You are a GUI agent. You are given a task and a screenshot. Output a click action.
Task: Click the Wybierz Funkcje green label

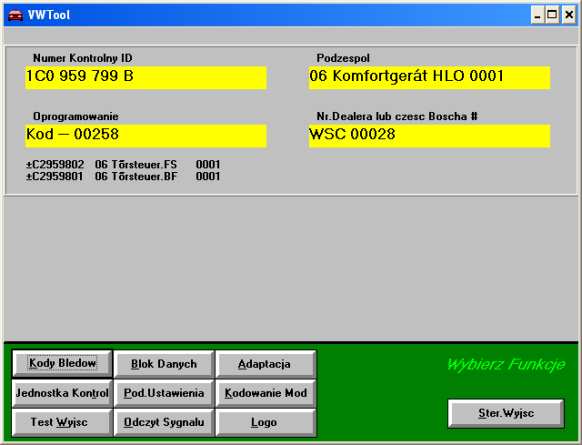point(506,364)
